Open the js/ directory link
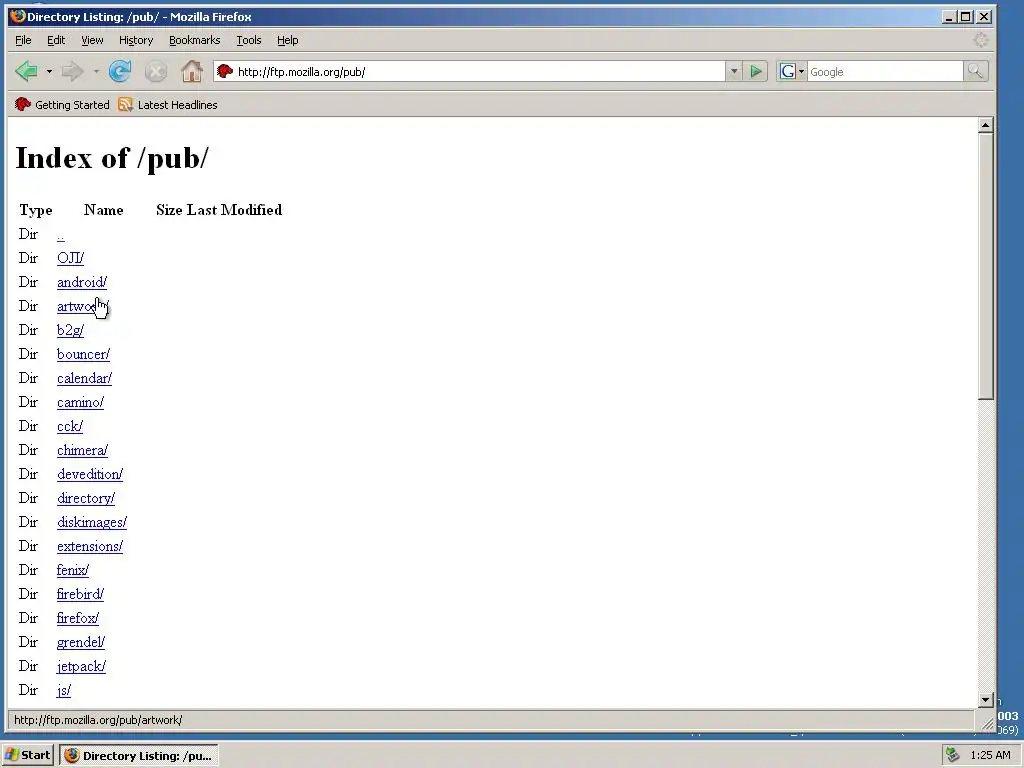Viewport: 1024px width, 768px height. click(64, 690)
